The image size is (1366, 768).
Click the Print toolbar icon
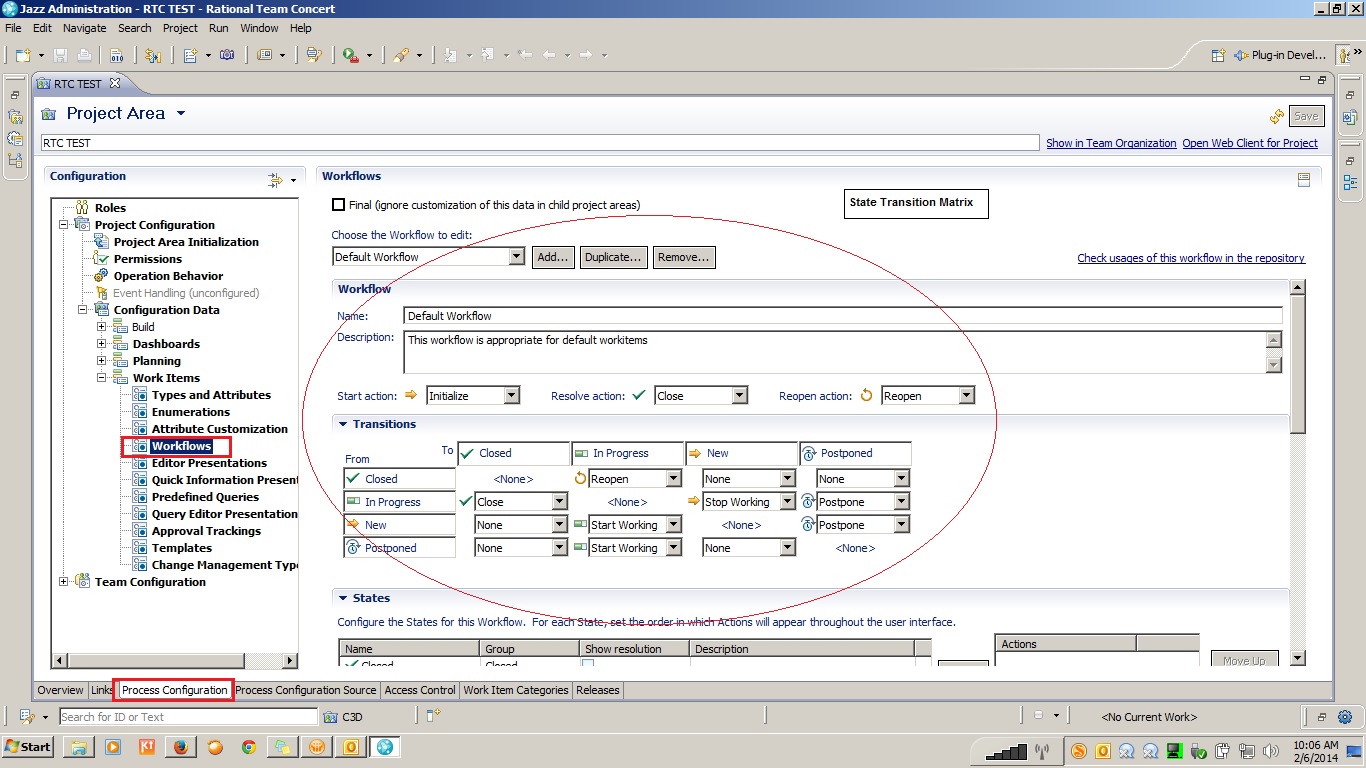(x=85, y=55)
